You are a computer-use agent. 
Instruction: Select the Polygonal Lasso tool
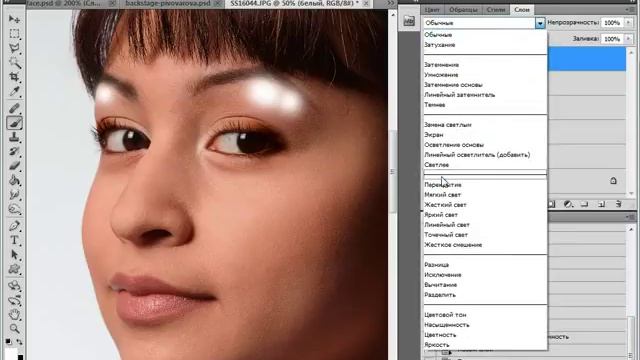14,48
